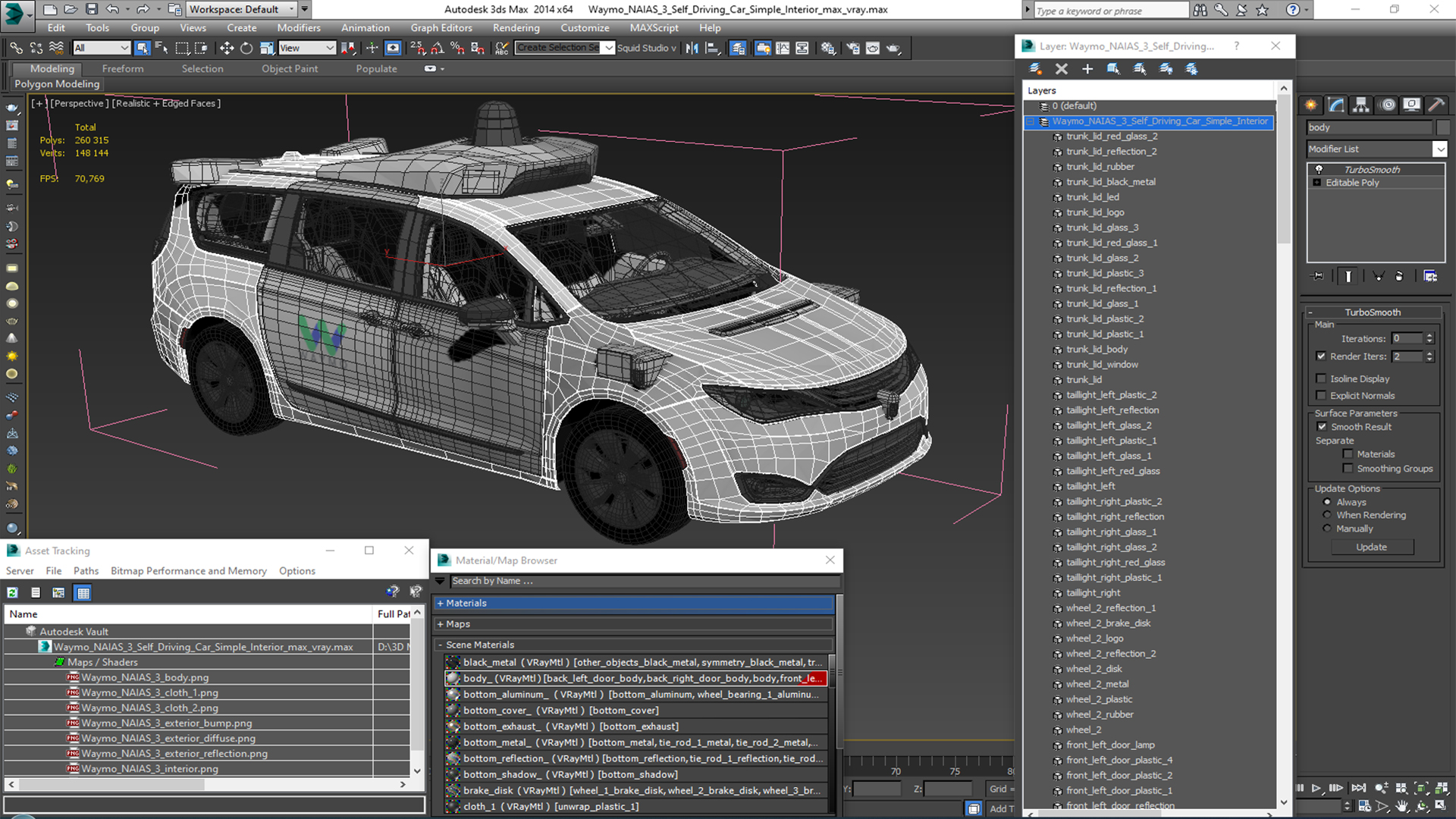Screen dimensions: 1456x819
Task: Open Bitmap Performance and Memory menu
Action: [189, 571]
